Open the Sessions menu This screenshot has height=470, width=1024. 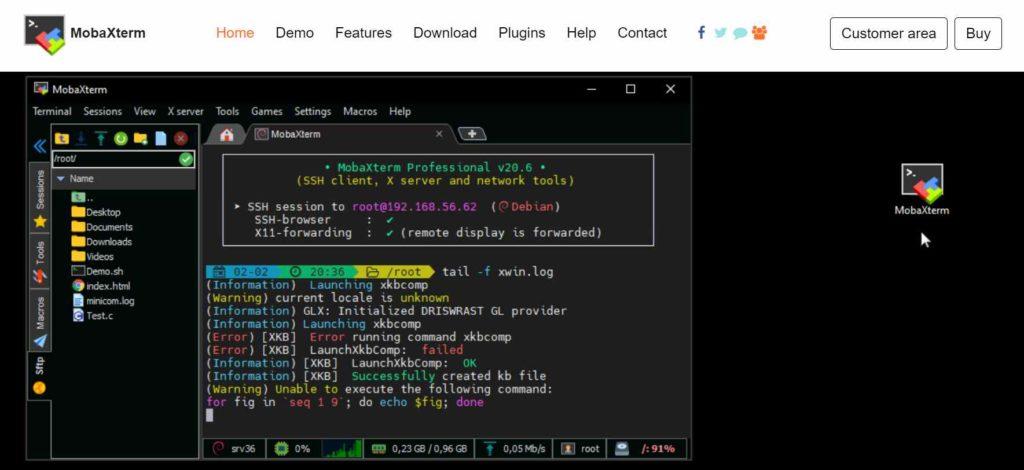tap(103, 112)
